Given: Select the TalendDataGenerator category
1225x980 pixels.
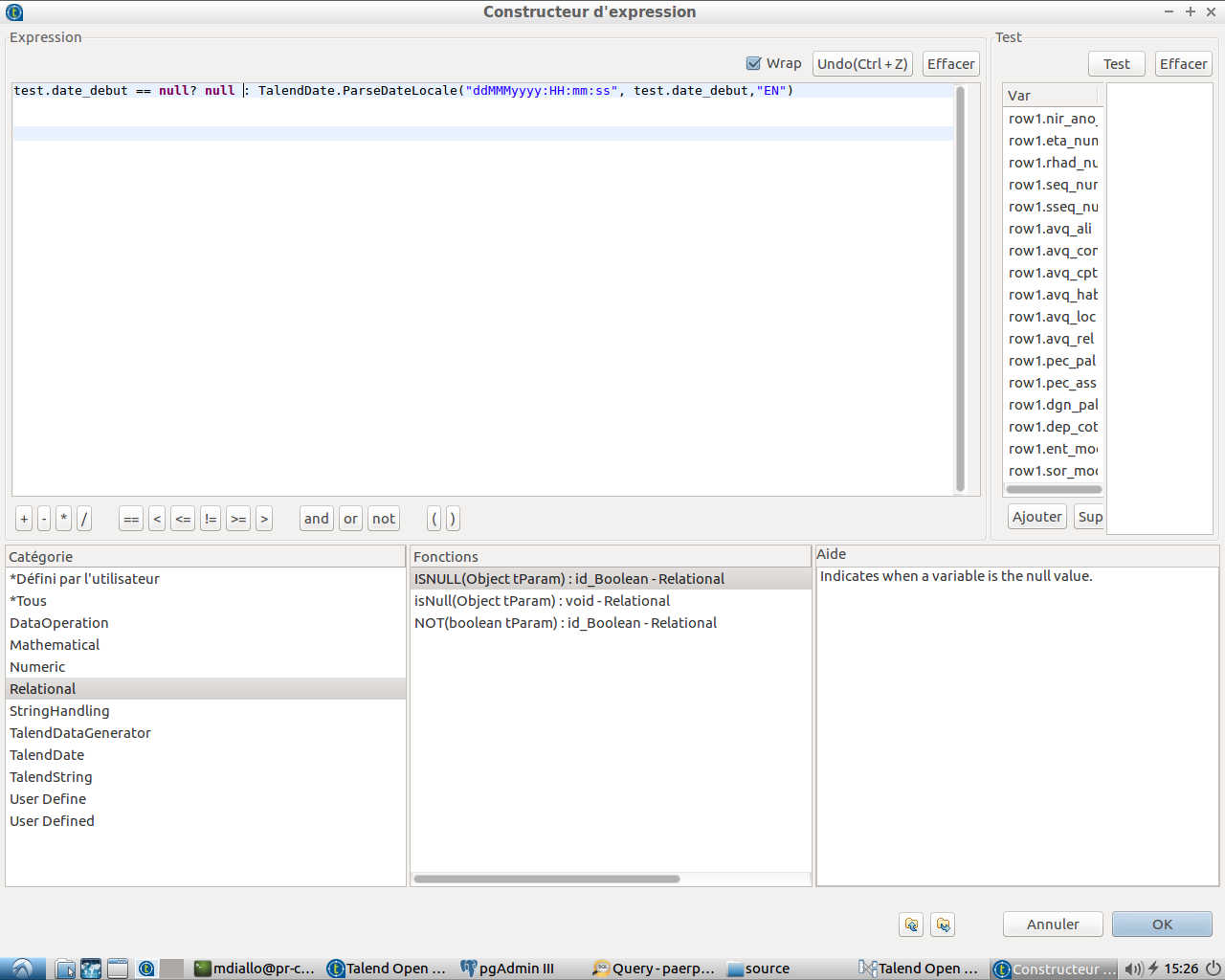Looking at the screenshot, I should pos(206,733).
